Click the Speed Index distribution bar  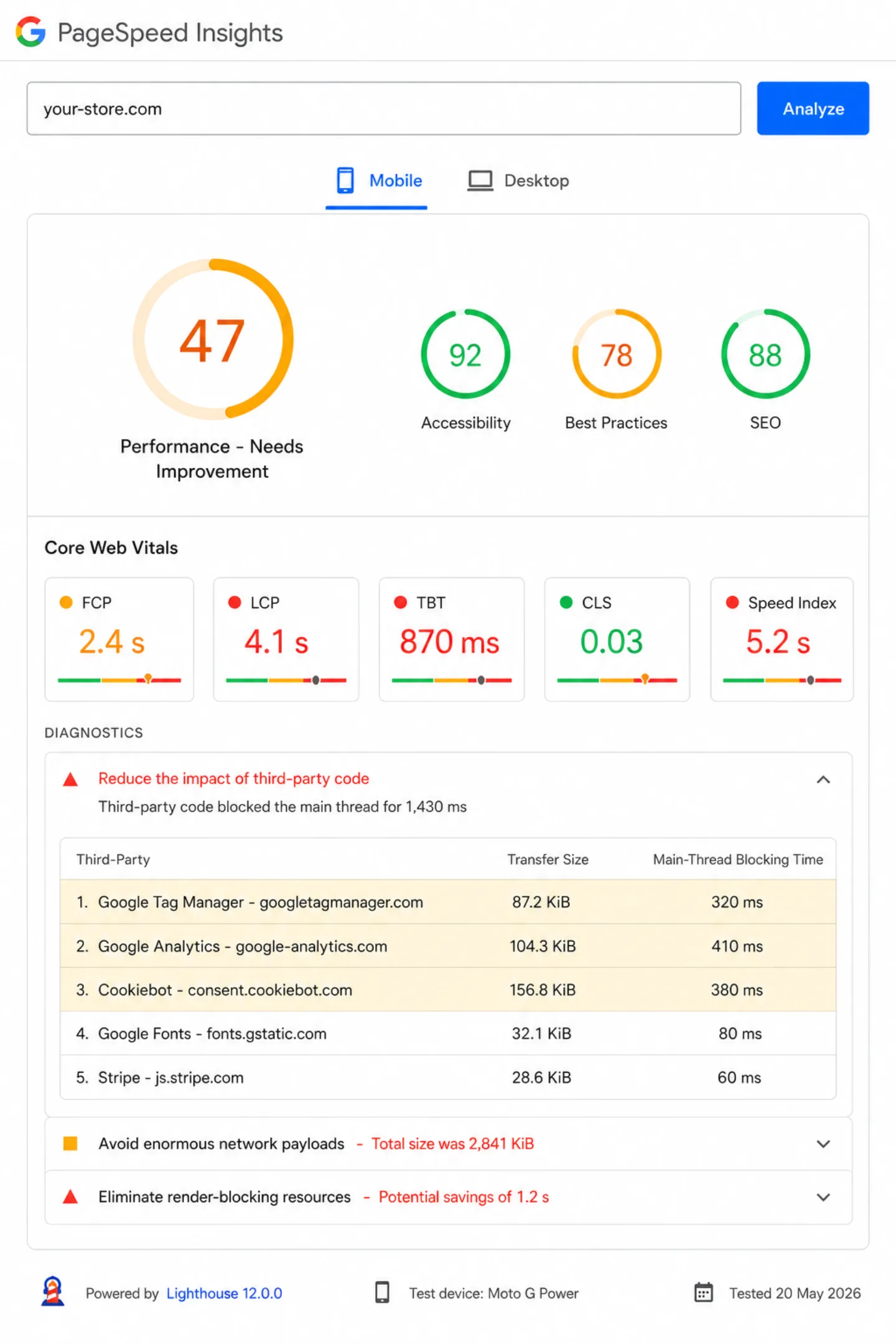[782, 680]
